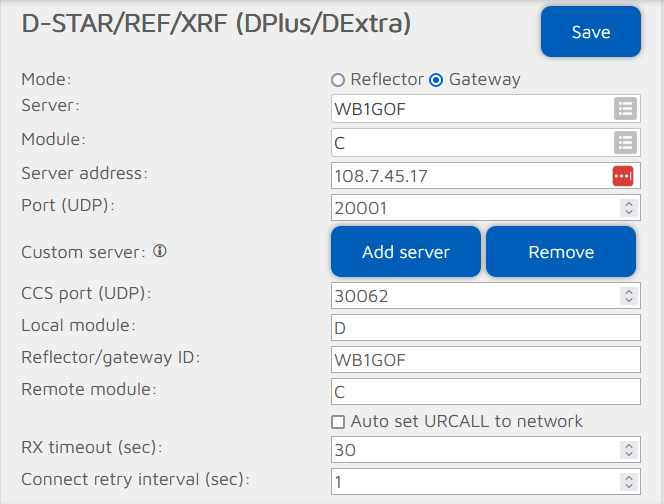The image size is (664, 504).
Task: Click the Add server button
Action: pyautogui.click(x=406, y=252)
